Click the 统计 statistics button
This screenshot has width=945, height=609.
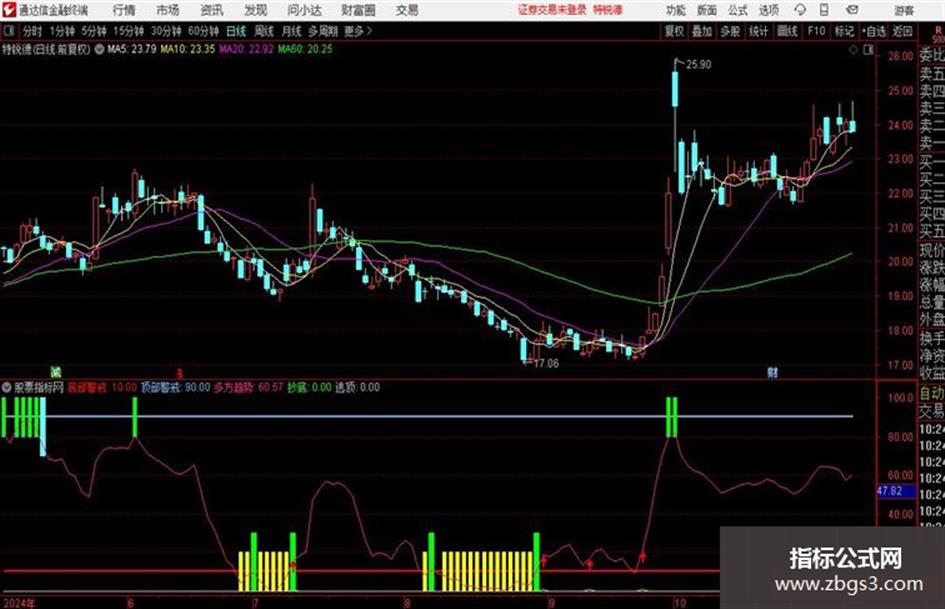coord(759,31)
